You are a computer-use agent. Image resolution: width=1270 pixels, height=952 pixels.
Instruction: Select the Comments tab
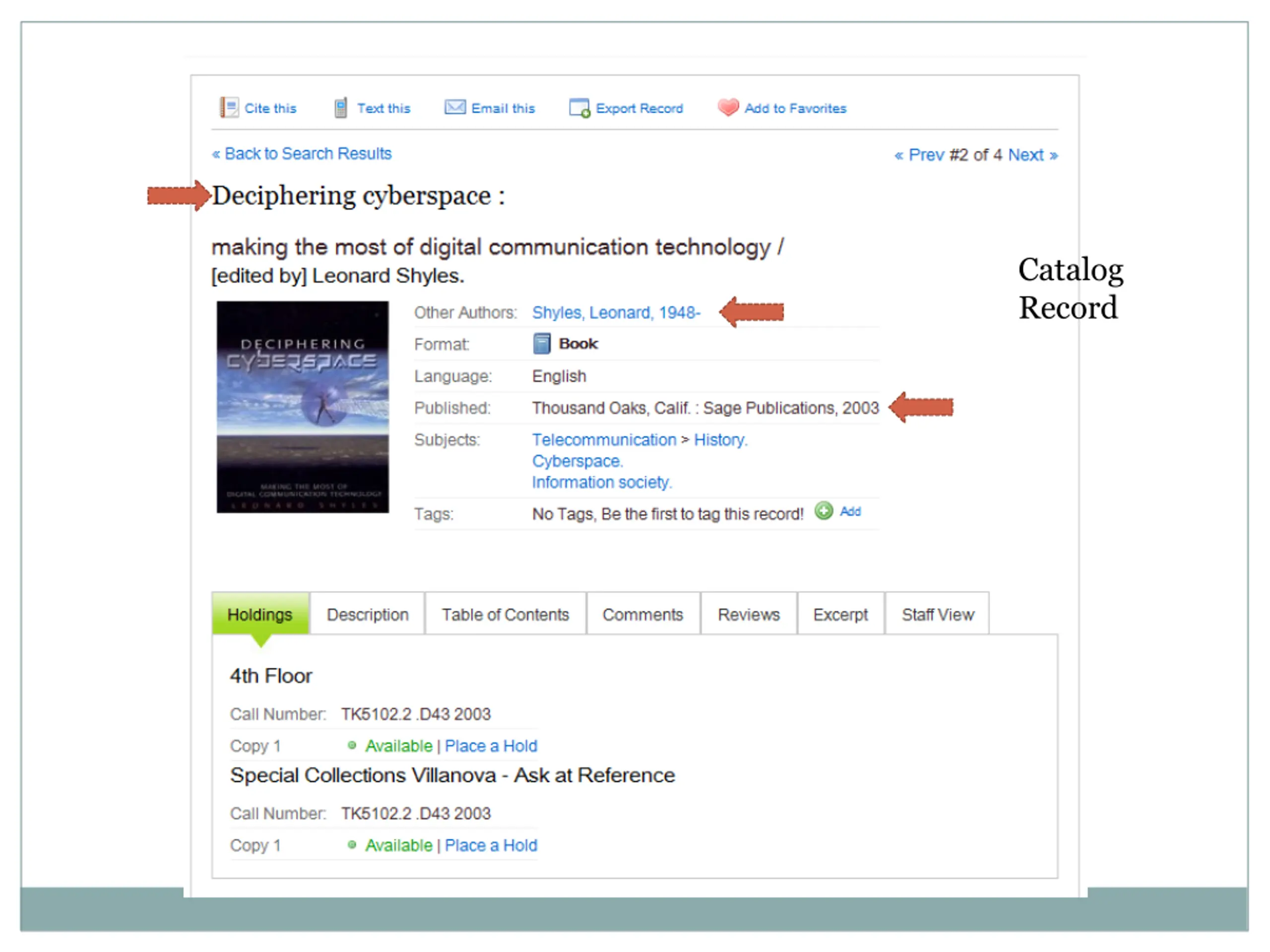(642, 614)
